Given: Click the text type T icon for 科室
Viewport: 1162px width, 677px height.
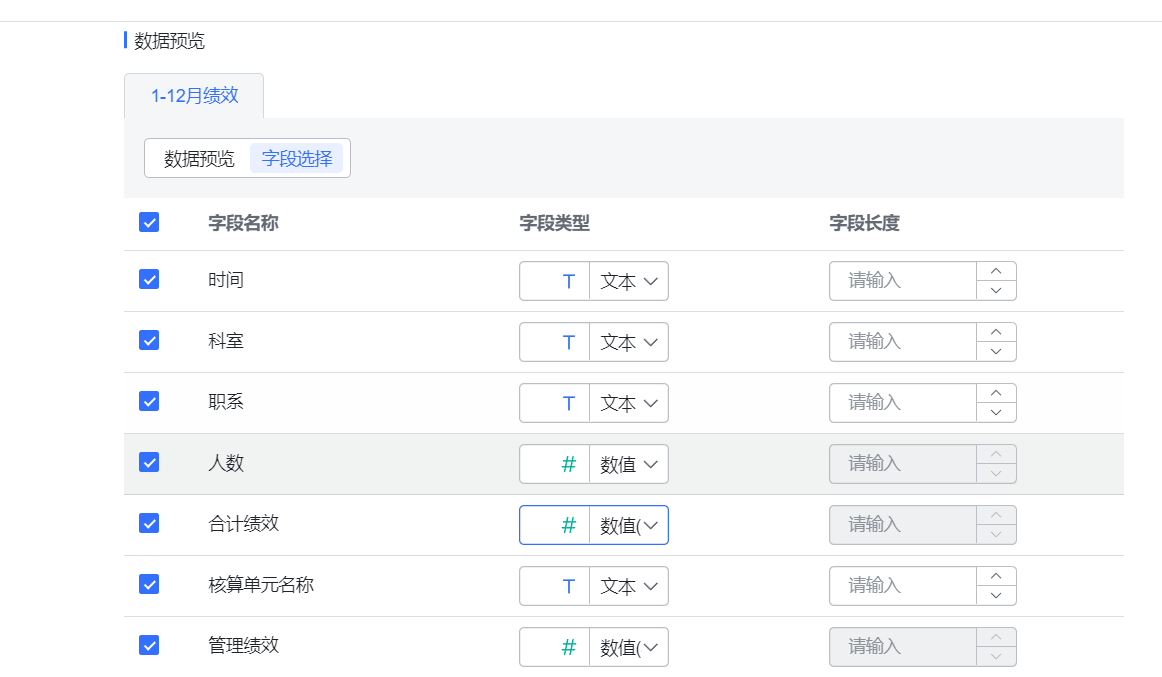Looking at the screenshot, I should point(568,342).
